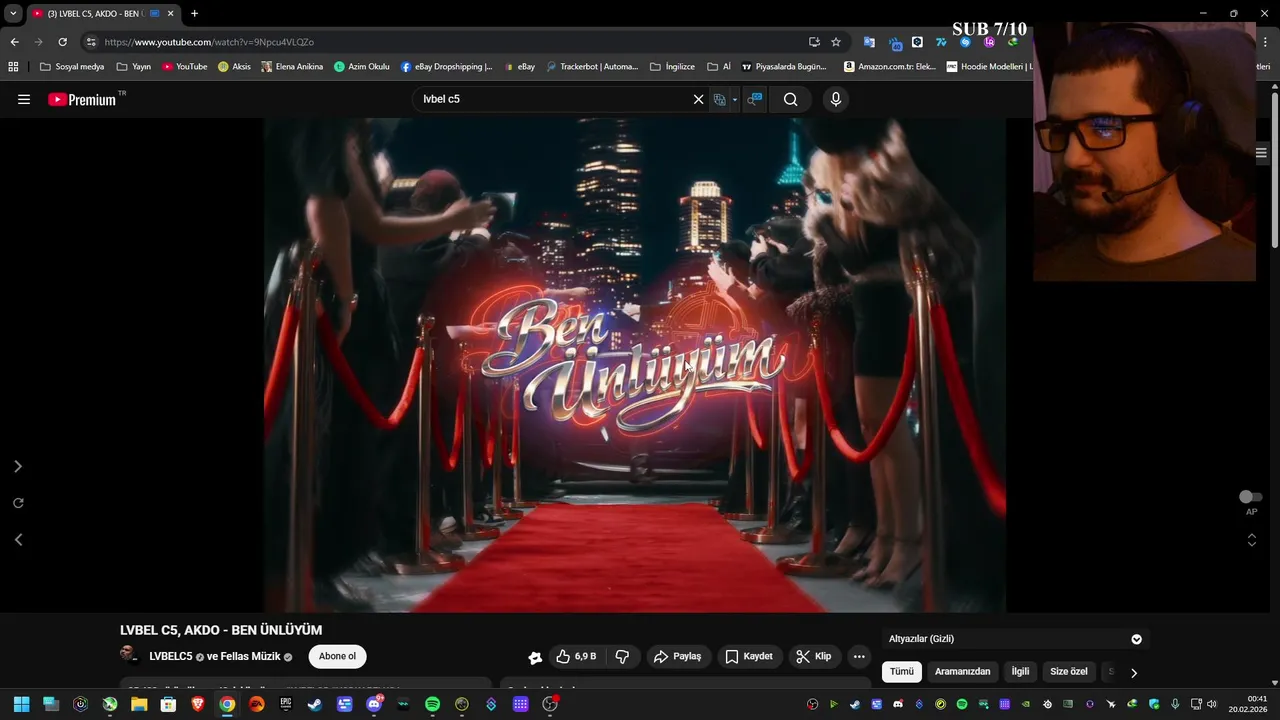Like the video with 6,9 B likes
Screen dimensions: 1280x720
576,657
